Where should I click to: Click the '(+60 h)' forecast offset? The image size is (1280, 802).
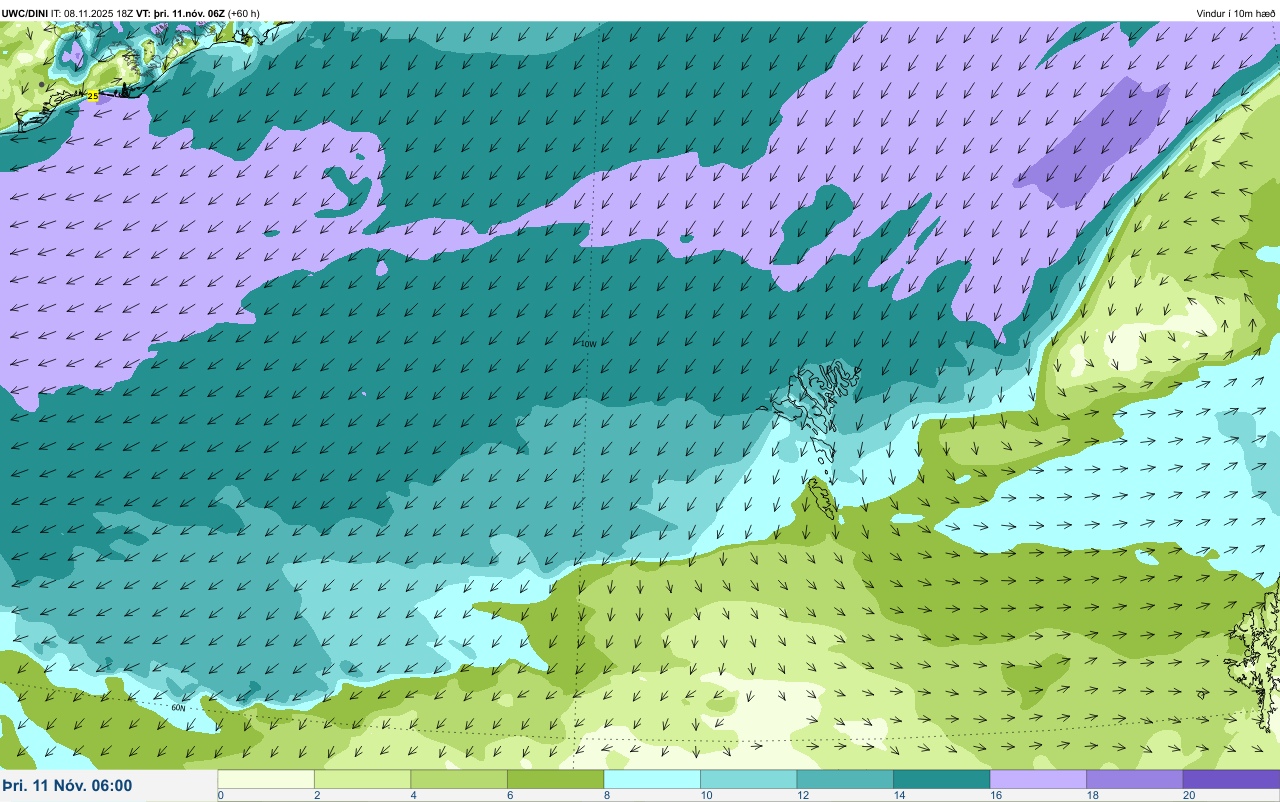pyautogui.click(x=244, y=13)
